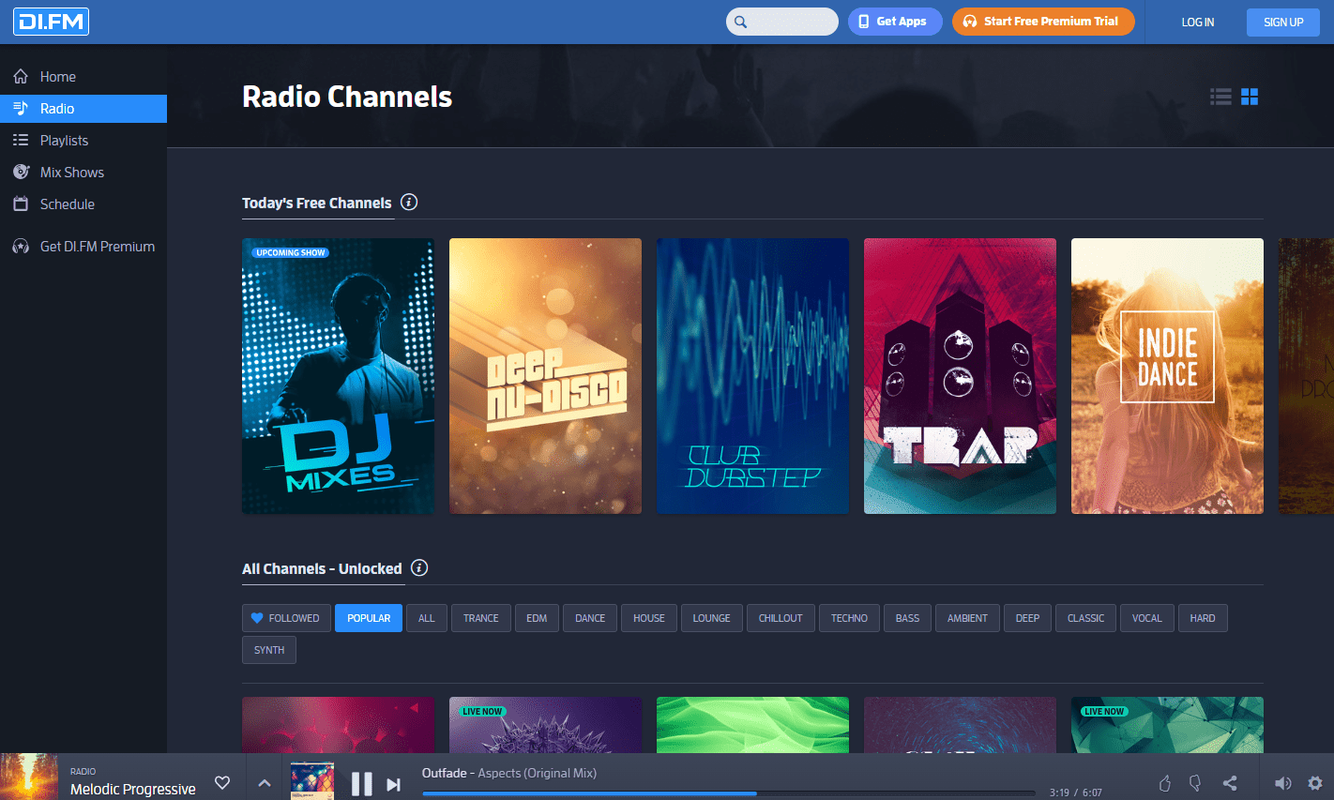Click Get DI.FM Premium in sidebar
The width and height of the screenshot is (1334, 800).
click(83, 246)
